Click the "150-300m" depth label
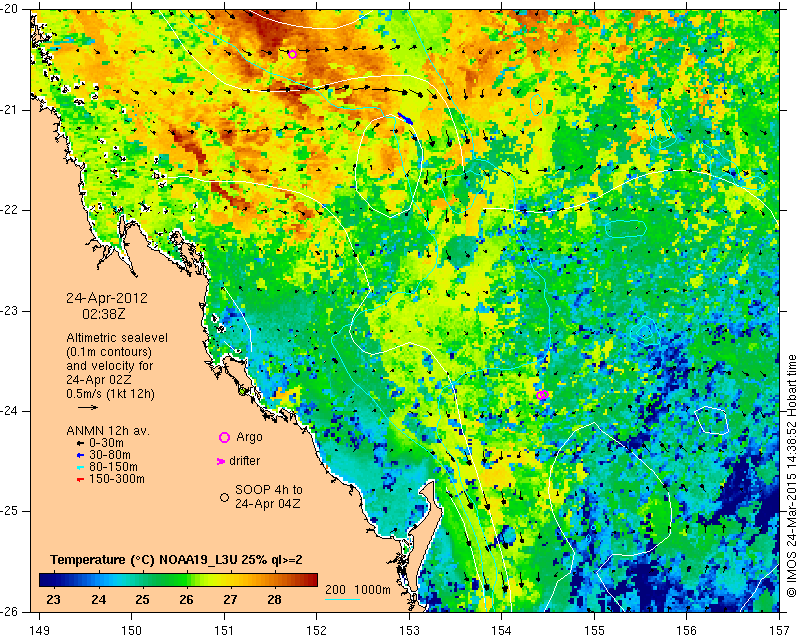Image resolution: width=800 pixels, height=640 pixels. pyautogui.click(x=117, y=479)
